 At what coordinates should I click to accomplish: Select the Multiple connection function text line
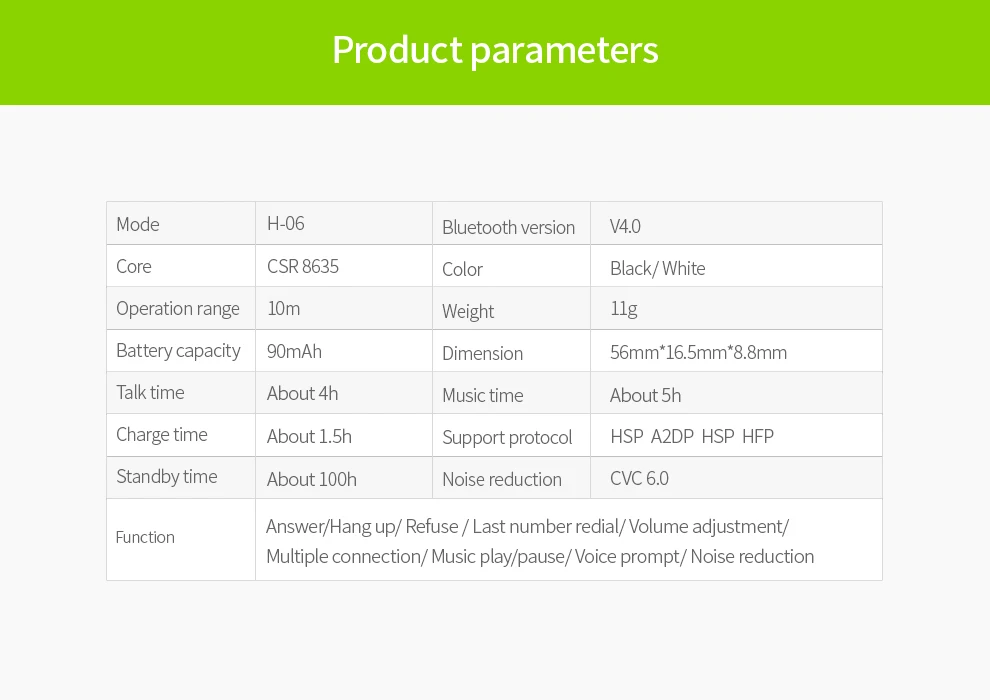540,557
